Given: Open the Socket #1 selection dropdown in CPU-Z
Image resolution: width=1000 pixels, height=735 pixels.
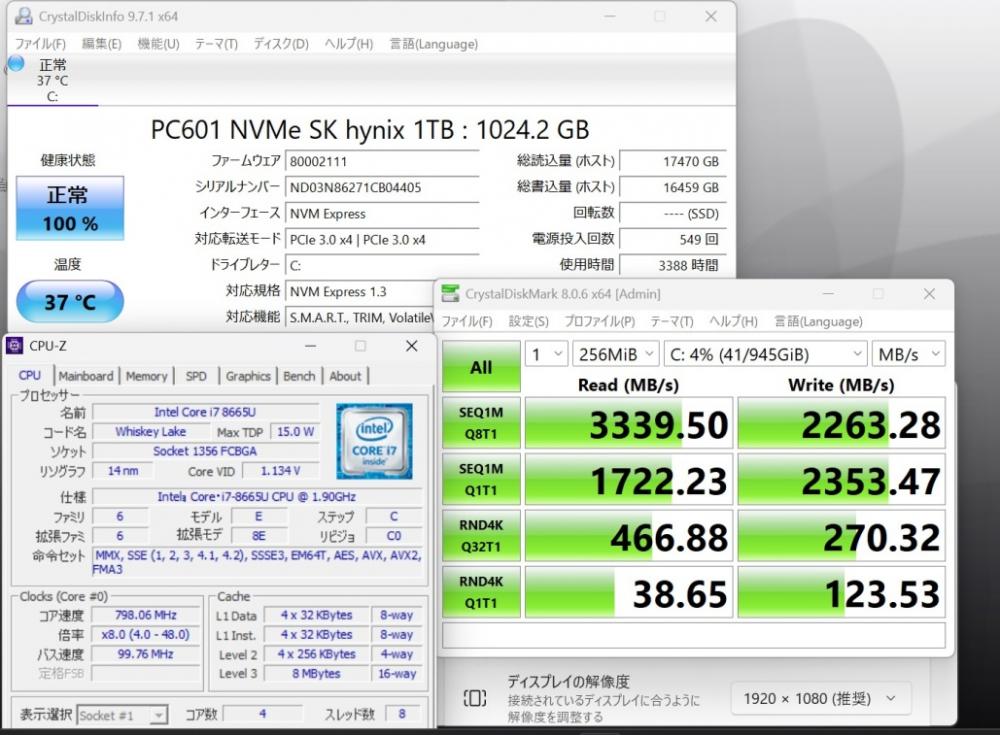Looking at the screenshot, I should coord(122,715).
